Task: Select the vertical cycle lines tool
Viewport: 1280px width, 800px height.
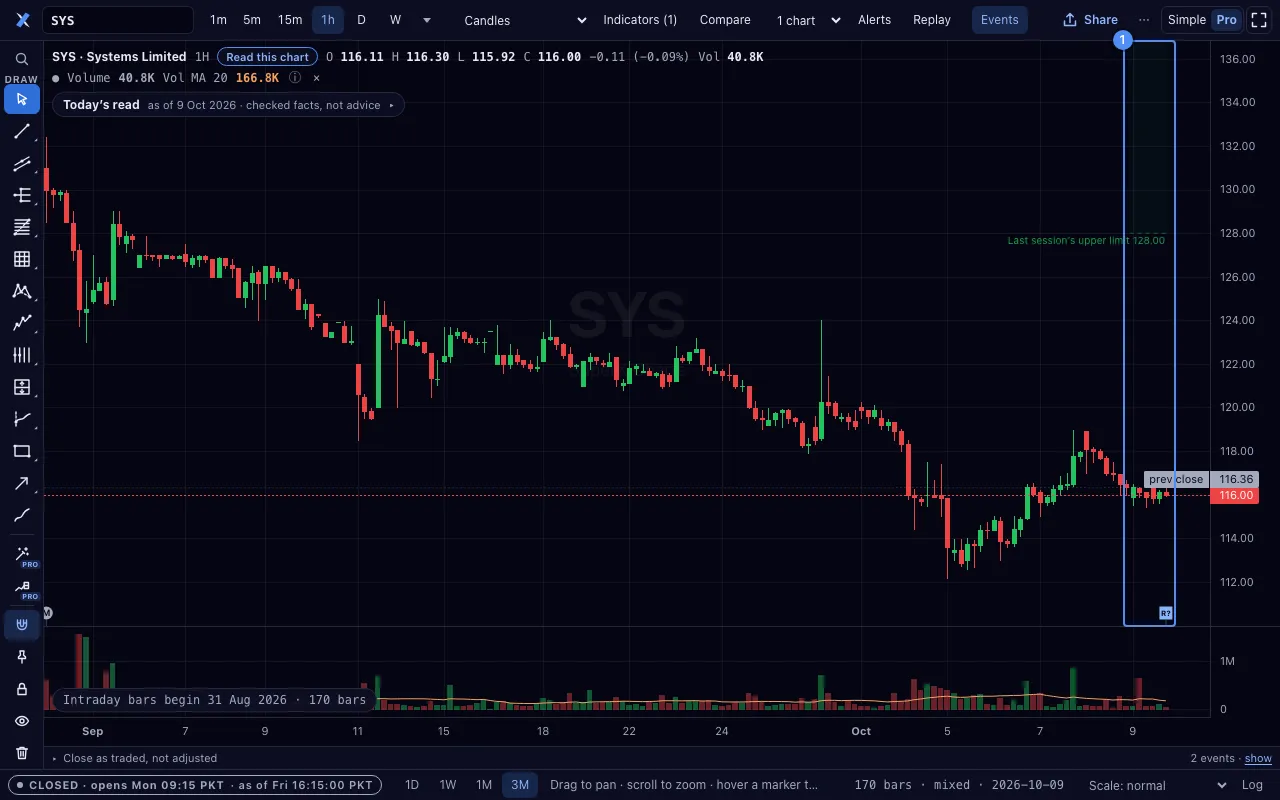Action: pyautogui.click(x=22, y=355)
